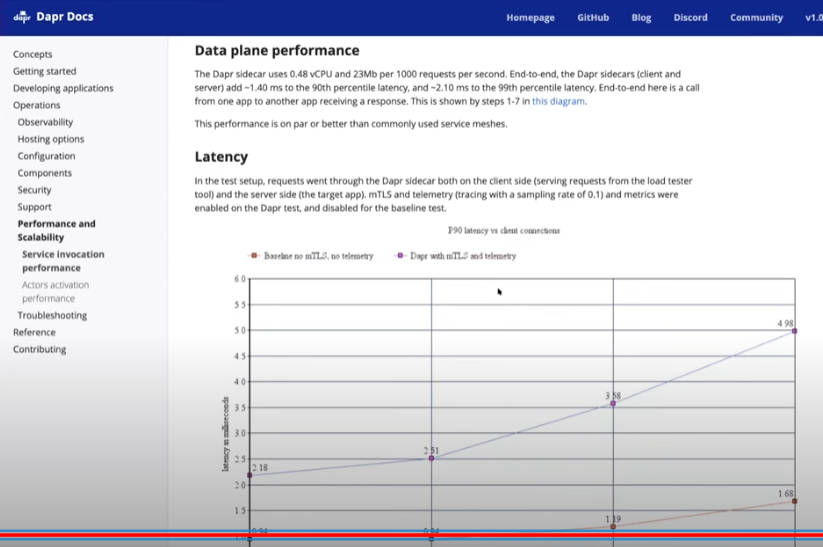Click the 3.58 data point on chart
This screenshot has width=823, height=547.
point(613,403)
